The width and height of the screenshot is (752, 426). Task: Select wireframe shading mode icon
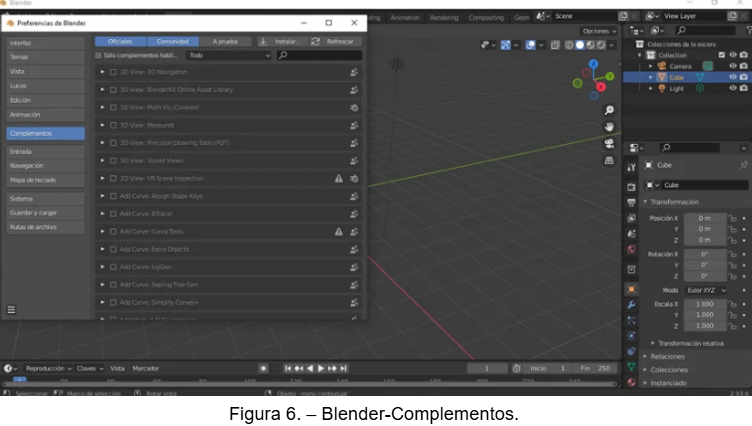pyautogui.click(x=569, y=45)
